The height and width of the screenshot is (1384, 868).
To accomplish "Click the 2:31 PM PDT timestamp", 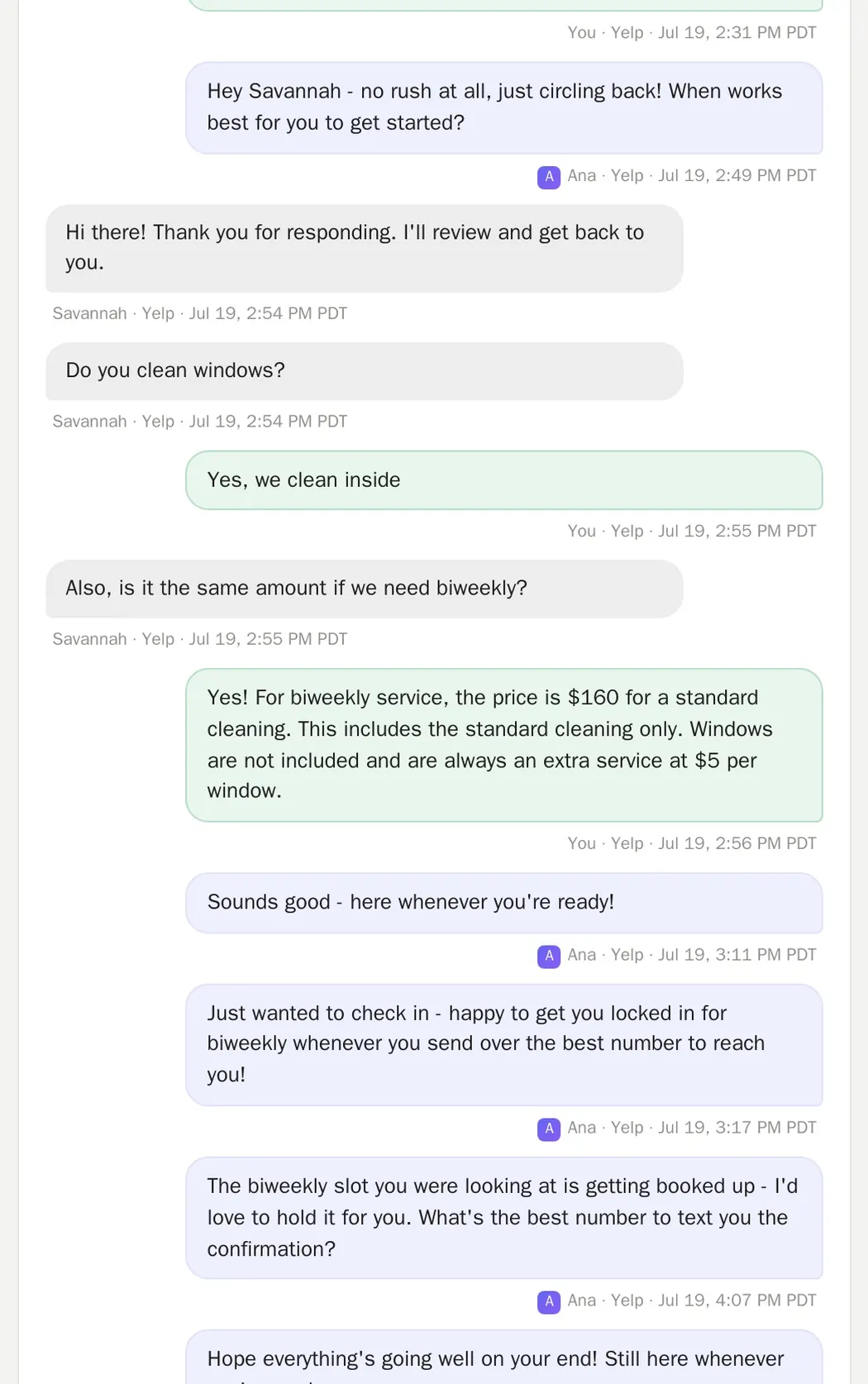I will (737, 33).
